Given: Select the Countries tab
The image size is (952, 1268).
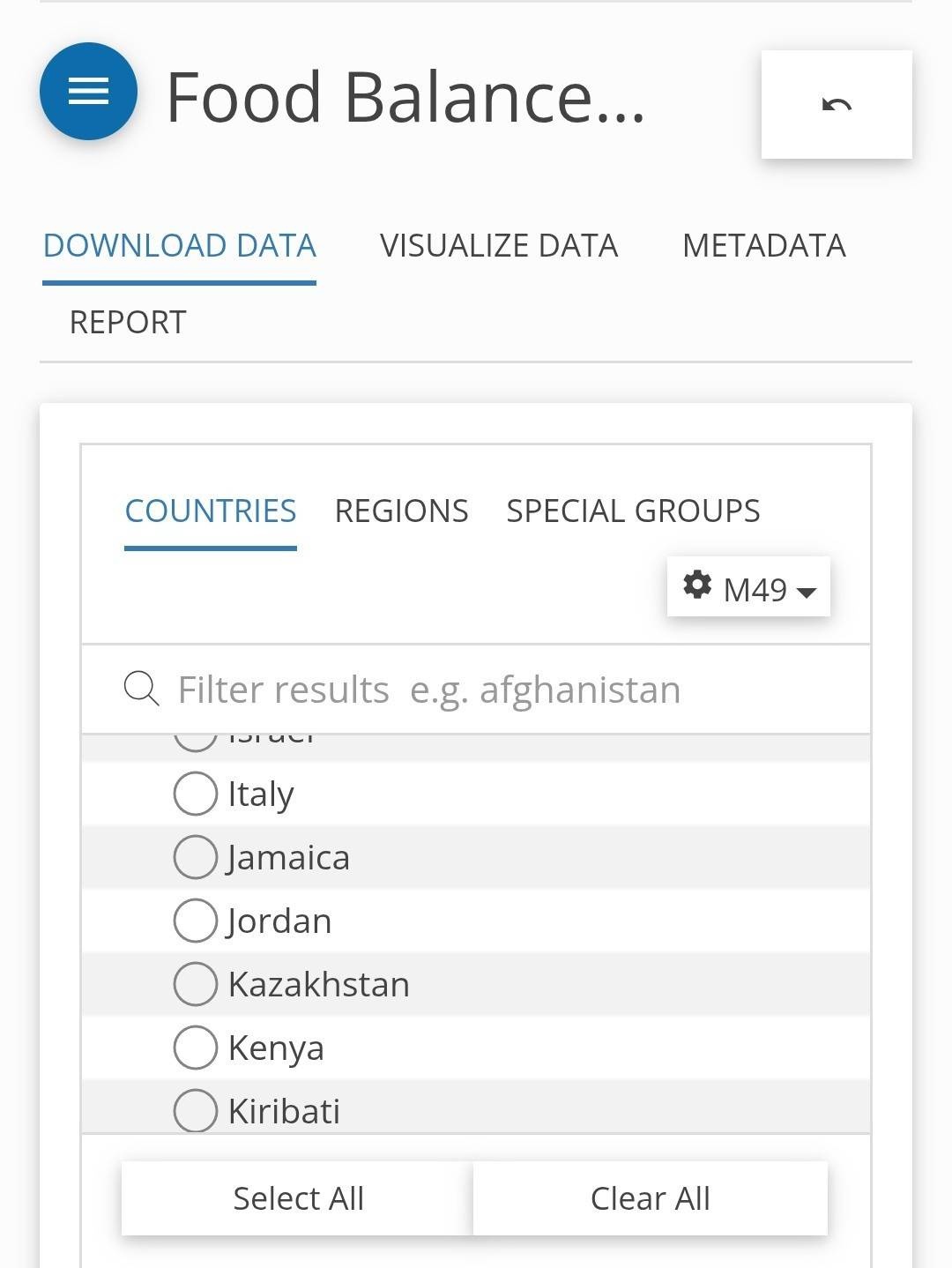Looking at the screenshot, I should 211,511.
